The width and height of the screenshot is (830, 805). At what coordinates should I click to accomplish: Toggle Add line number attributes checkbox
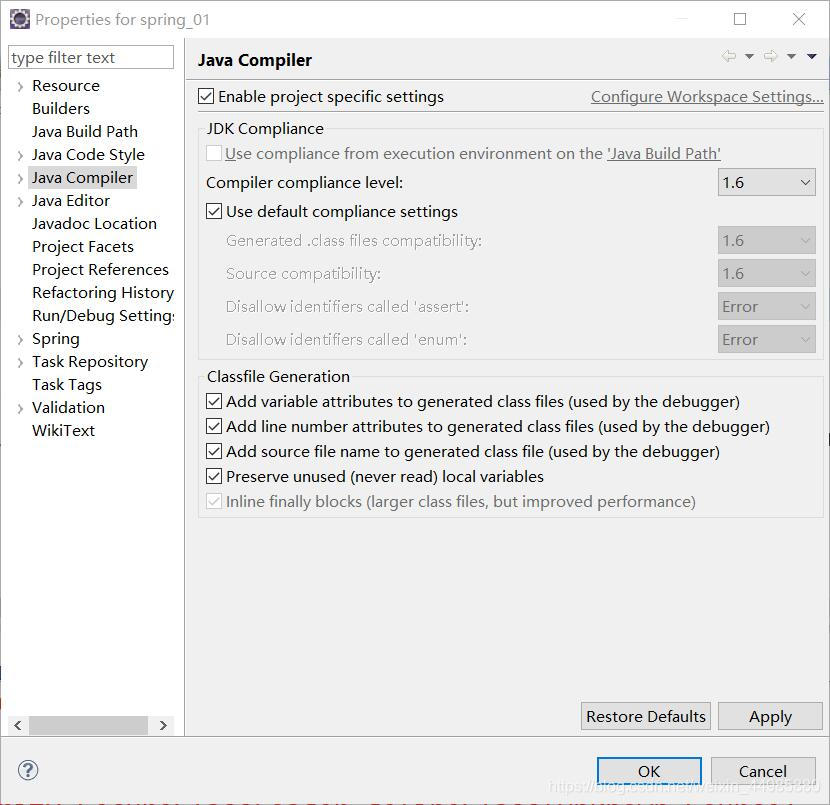pyautogui.click(x=214, y=426)
